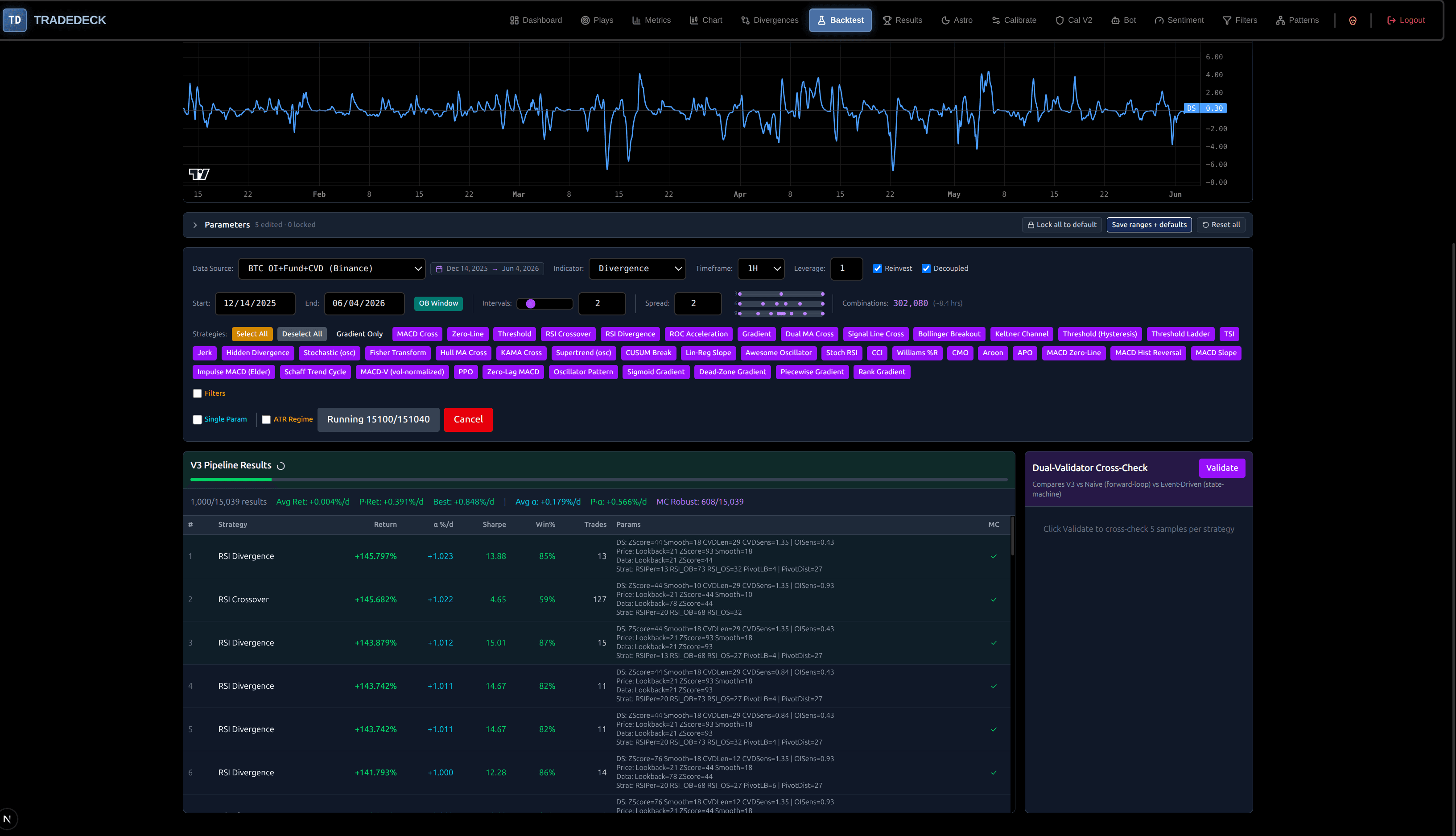Uncheck the Decoupled checkbox
This screenshot has height=836, width=1456.
pyautogui.click(x=926, y=269)
